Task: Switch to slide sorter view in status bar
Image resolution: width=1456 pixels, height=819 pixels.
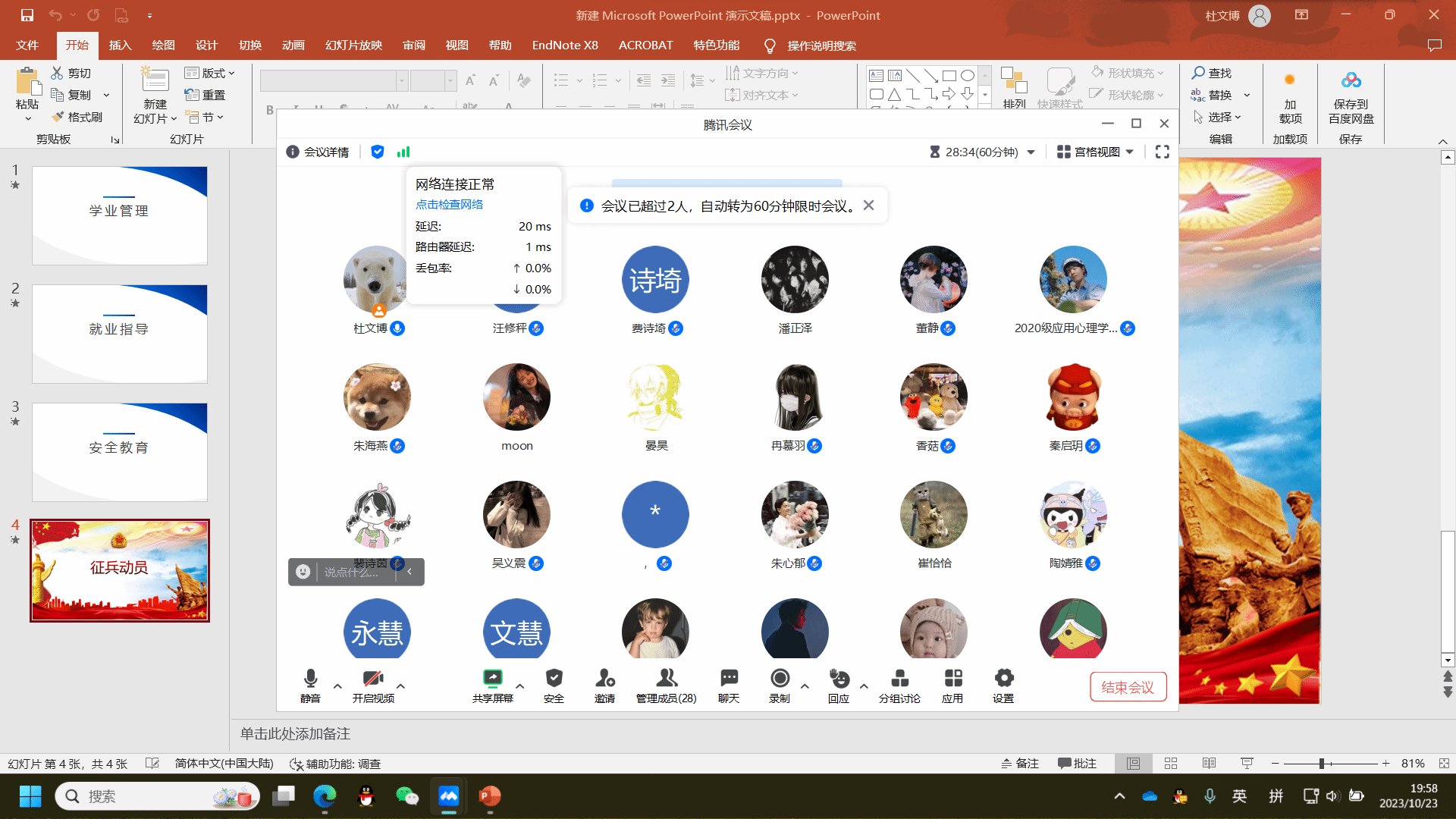Action: coord(1171,764)
